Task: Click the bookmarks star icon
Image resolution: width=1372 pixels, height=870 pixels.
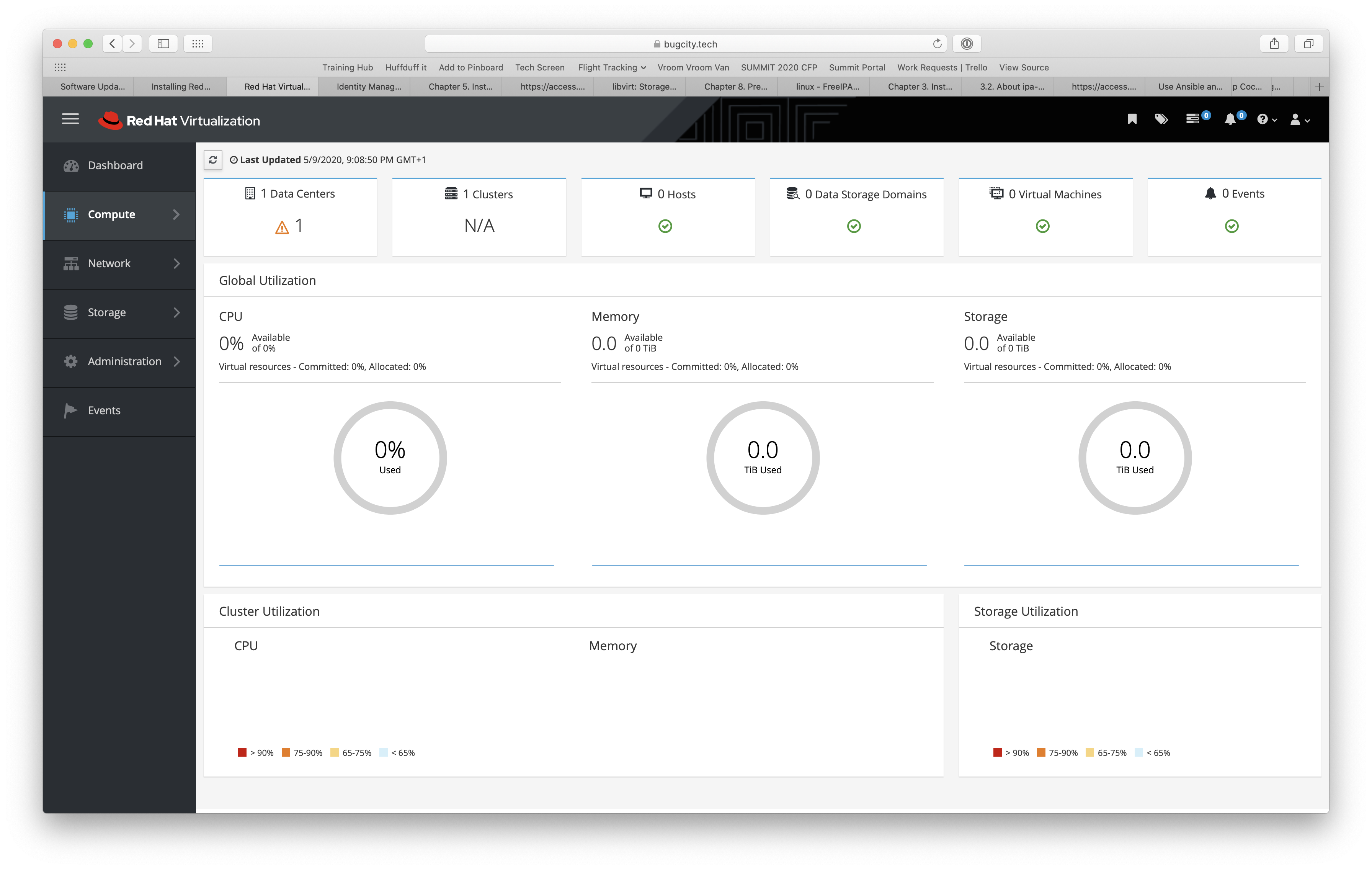Action: (1130, 119)
